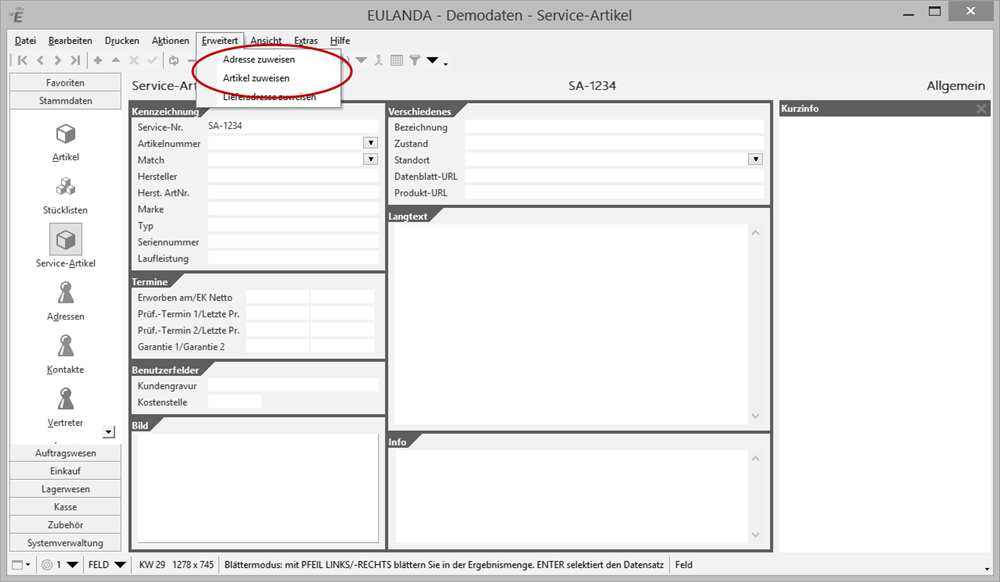
Task: Click into the Hersteller field
Action: coord(293,176)
